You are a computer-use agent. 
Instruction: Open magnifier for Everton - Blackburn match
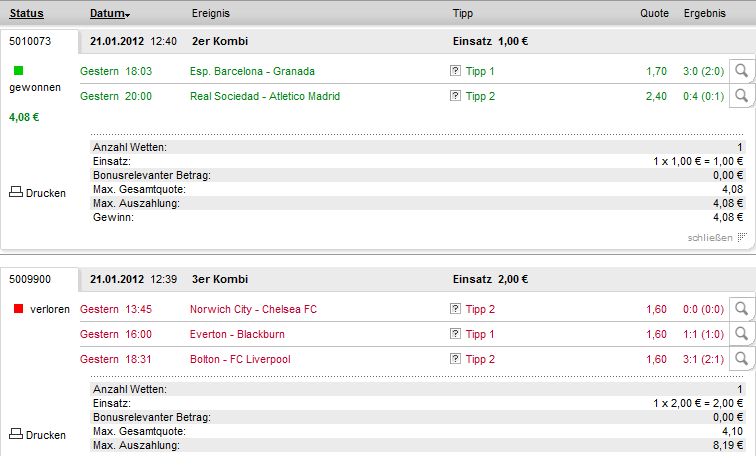pyautogui.click(x=741, y=334)
